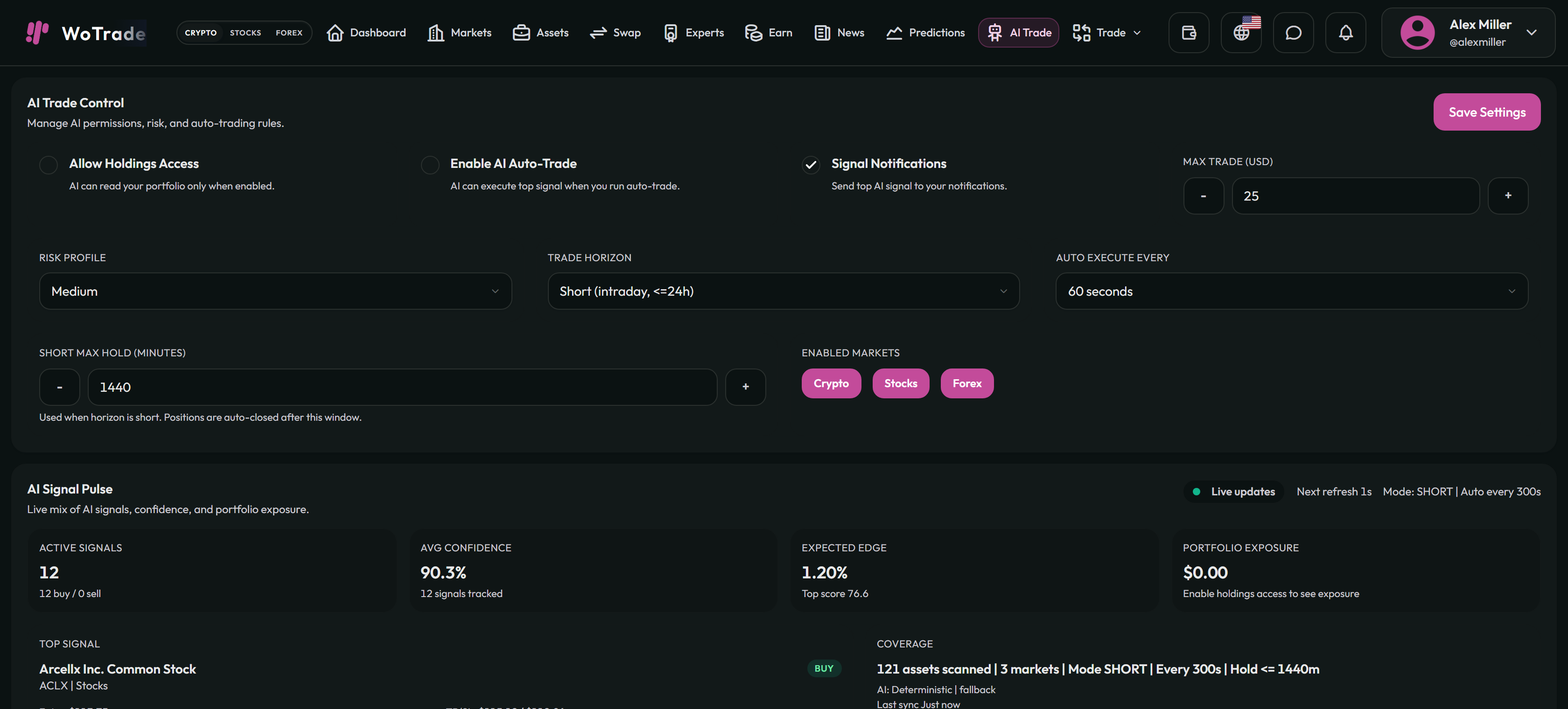Click the Assets briefcase icon
The height and width of the screenshot is (709, 1568).
click(521, 33)
